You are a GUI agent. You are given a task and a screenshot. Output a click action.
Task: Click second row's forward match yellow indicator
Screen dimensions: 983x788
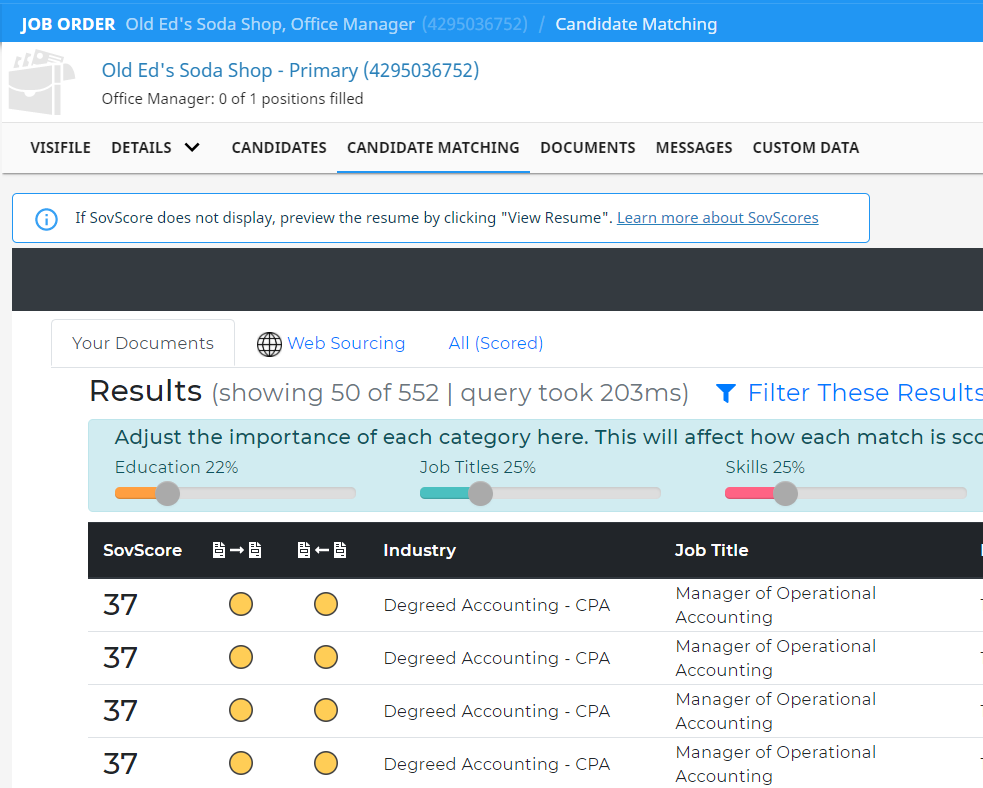click(x=241, y=658)
